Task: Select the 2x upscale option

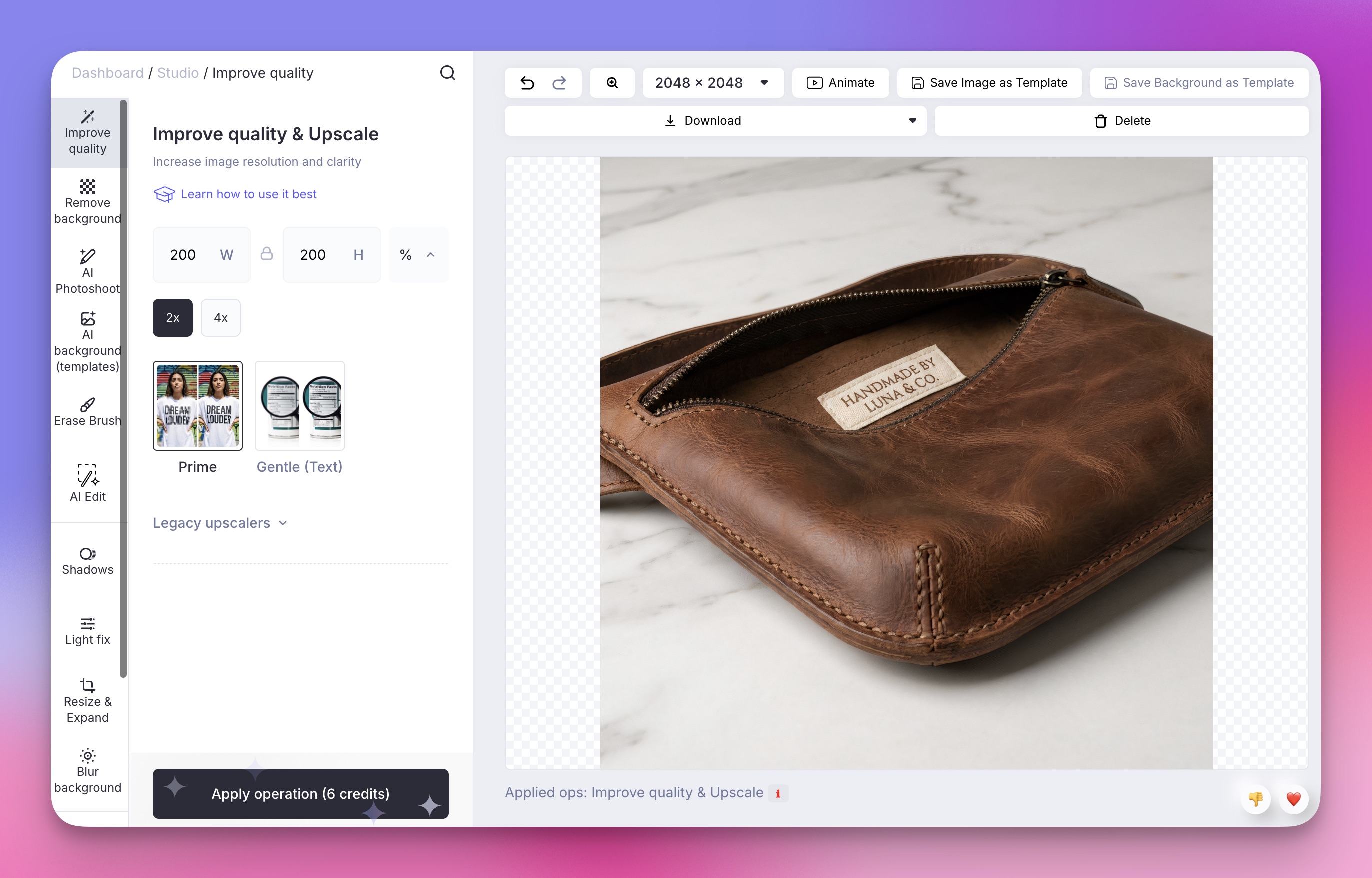Action: coord(172,317)
